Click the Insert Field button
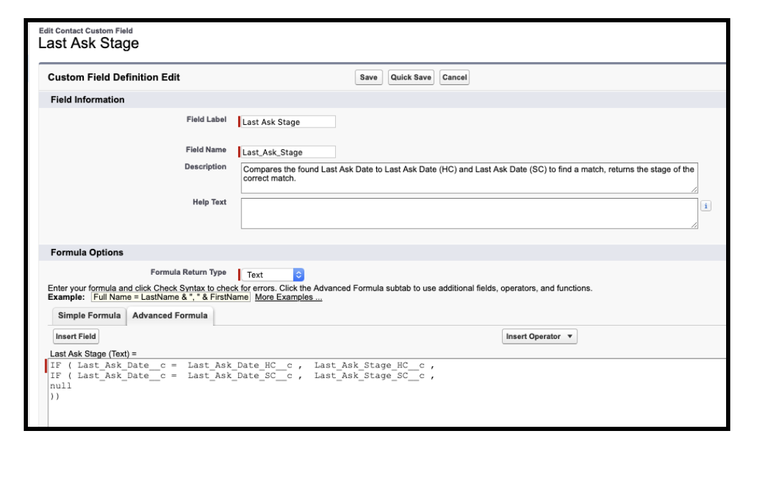This screenshot has width=768, height=477. pyautogui.click(x=75, y=336)
